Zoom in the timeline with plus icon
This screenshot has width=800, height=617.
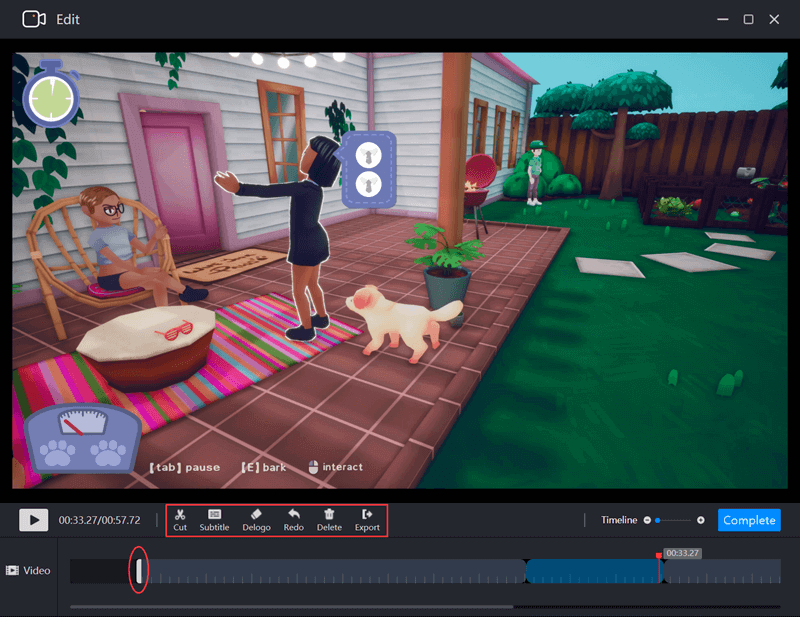701,520
